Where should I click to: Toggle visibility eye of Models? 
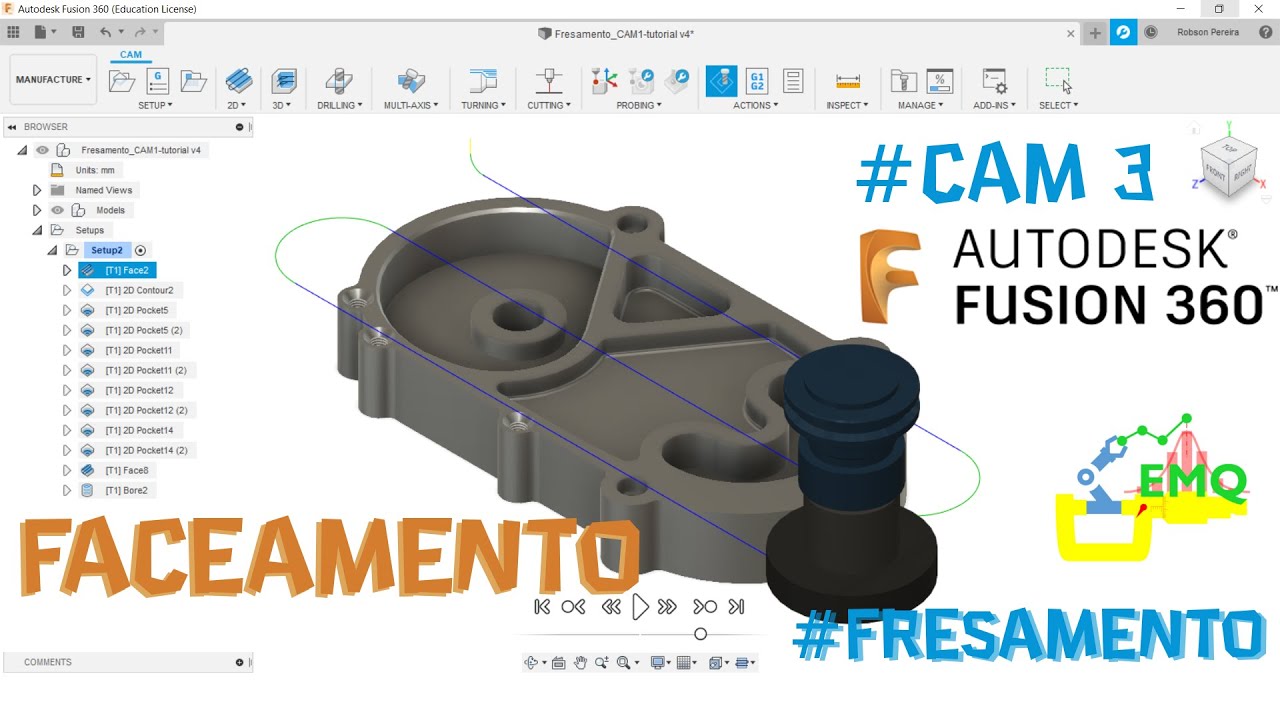click(x=57, y=210)
